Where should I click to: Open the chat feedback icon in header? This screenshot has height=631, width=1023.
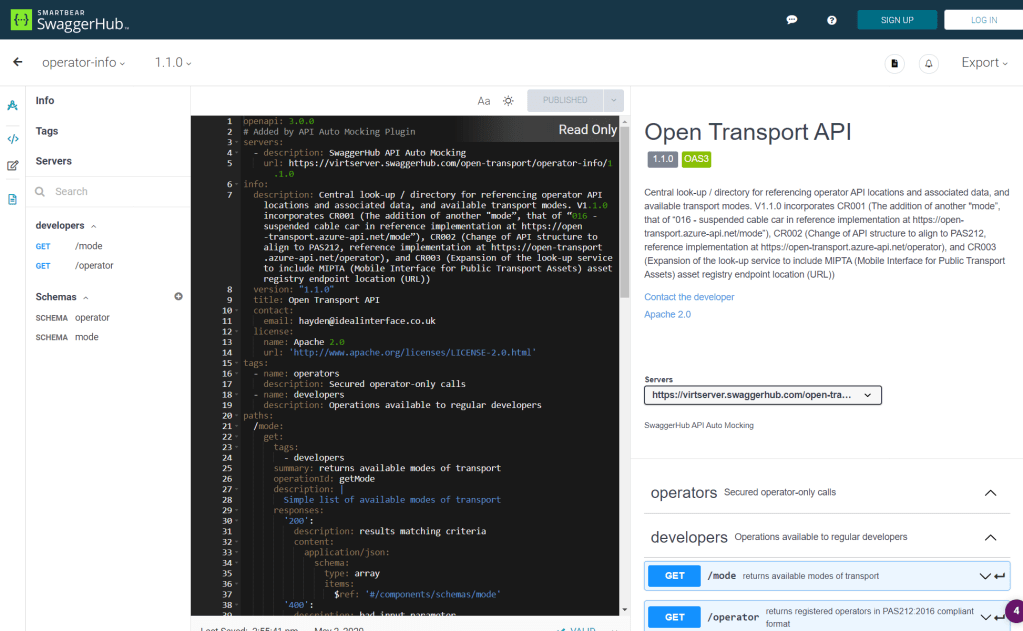point(792,20)
